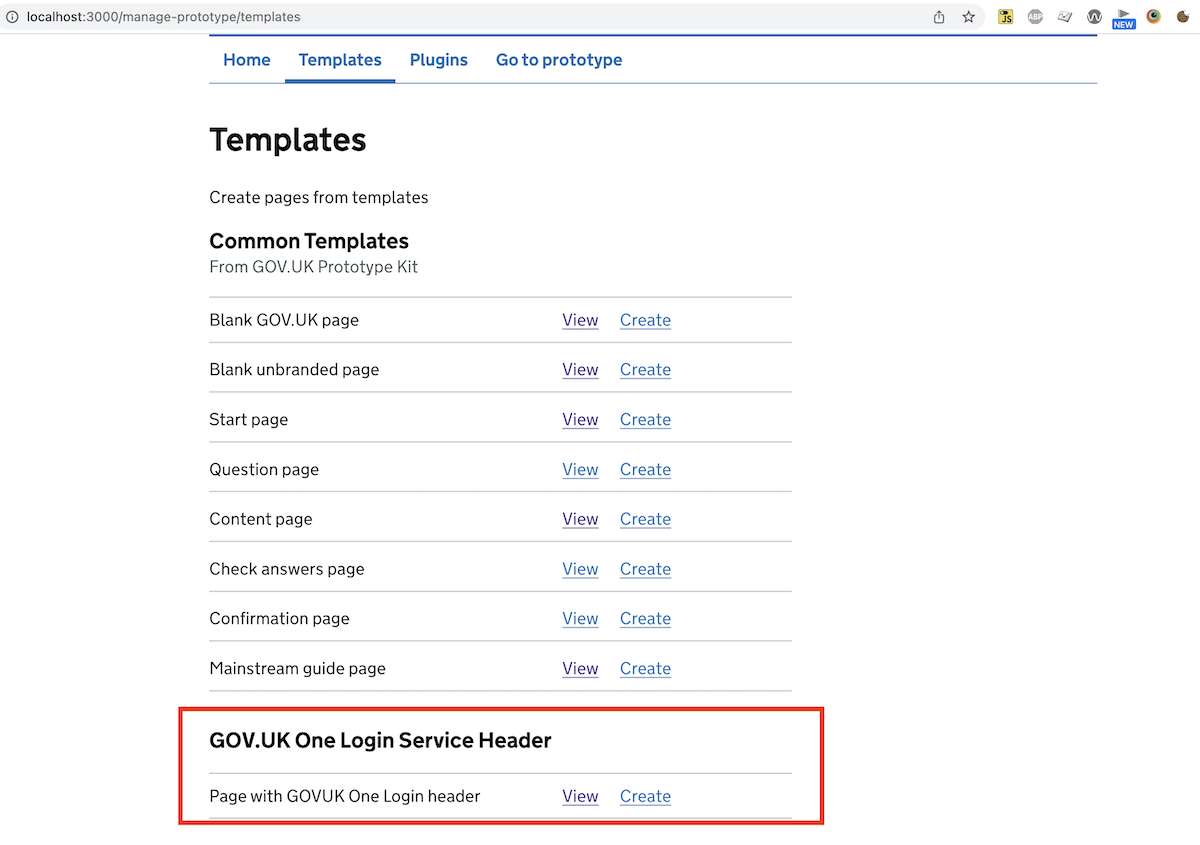This screenshot has height=845, width=1200.
Task: Create a Blank unbranded page
Action: coord(645,369)
